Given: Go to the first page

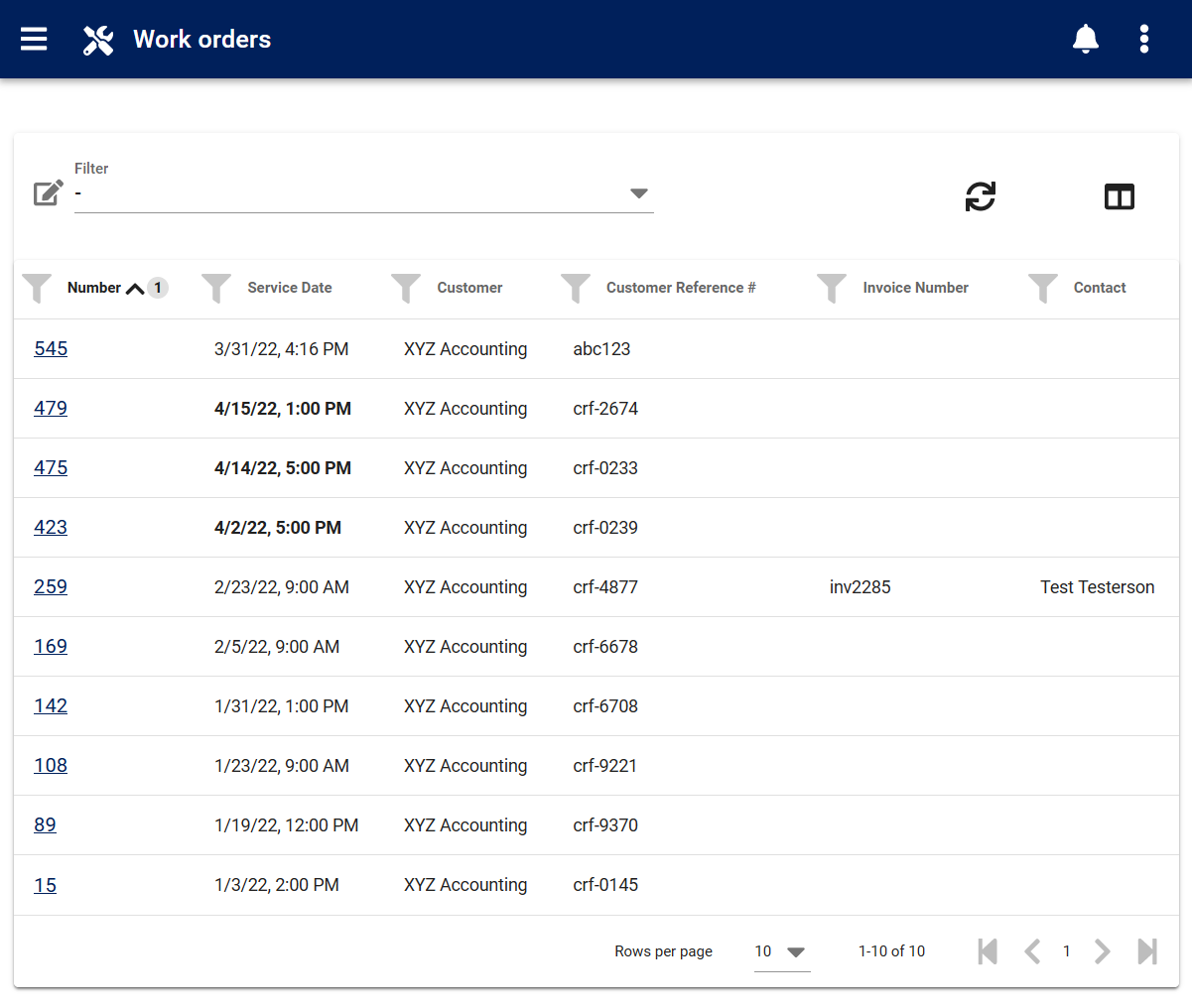Looking at the screenshot, I should tap(988, 951).
